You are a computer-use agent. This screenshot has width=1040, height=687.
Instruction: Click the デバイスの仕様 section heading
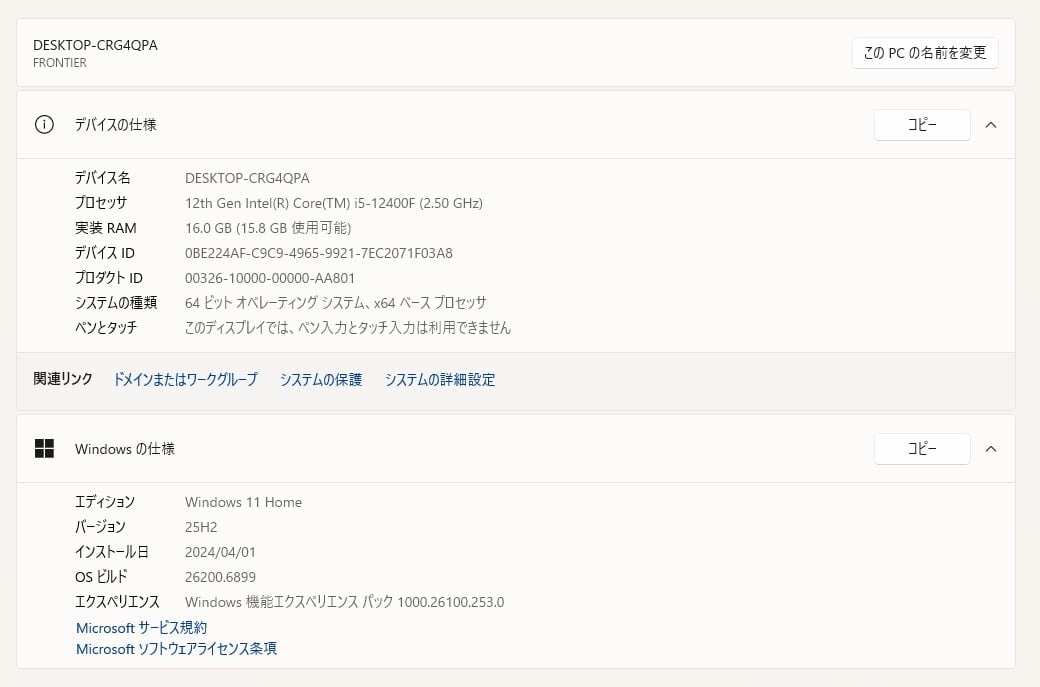[115, 125]
